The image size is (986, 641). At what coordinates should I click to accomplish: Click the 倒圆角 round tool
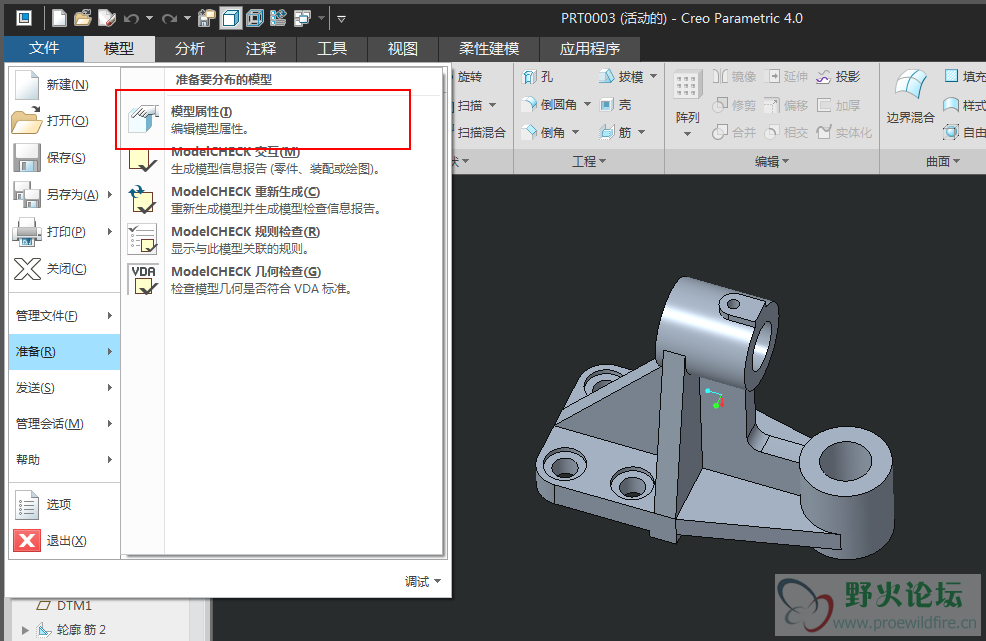tap(550, 104)
